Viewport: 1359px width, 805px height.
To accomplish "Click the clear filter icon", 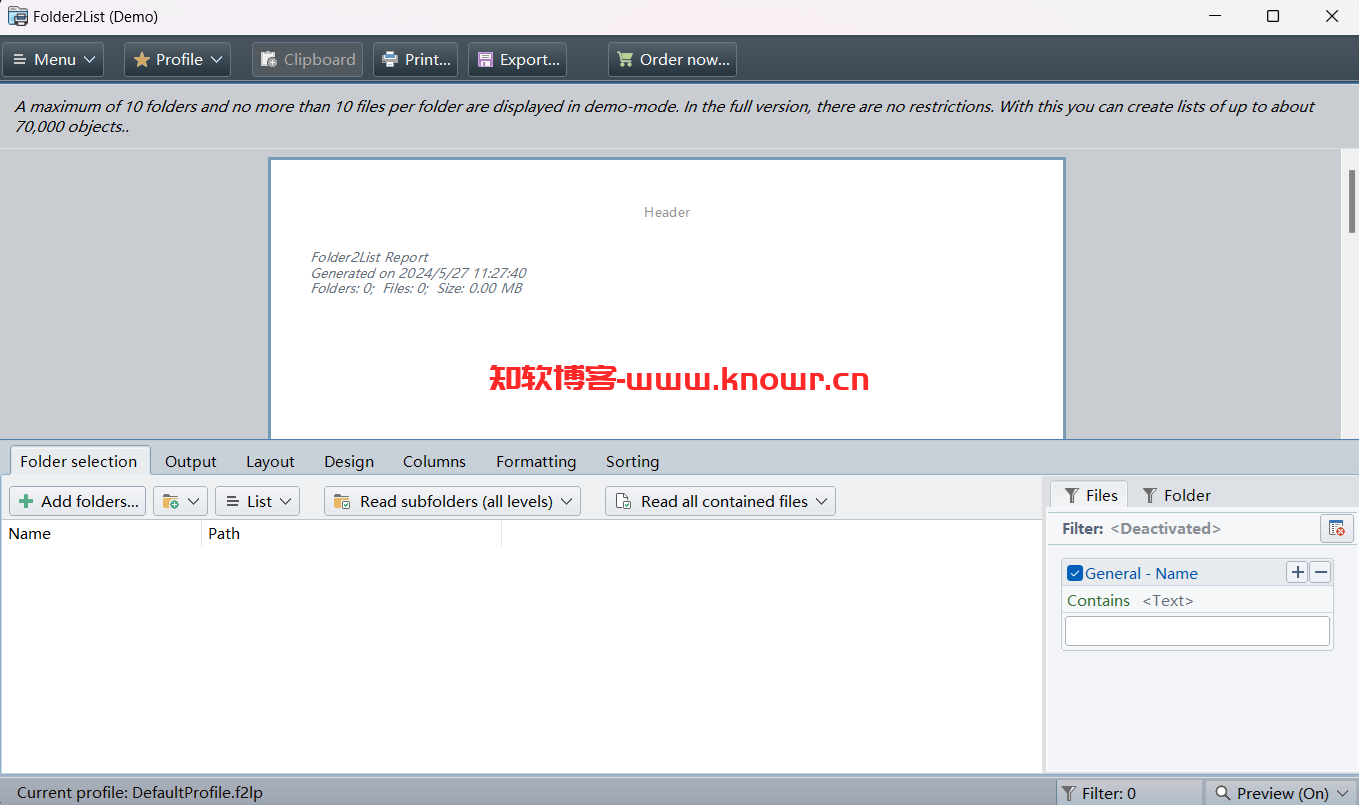I will click(x=1337, y=528).
